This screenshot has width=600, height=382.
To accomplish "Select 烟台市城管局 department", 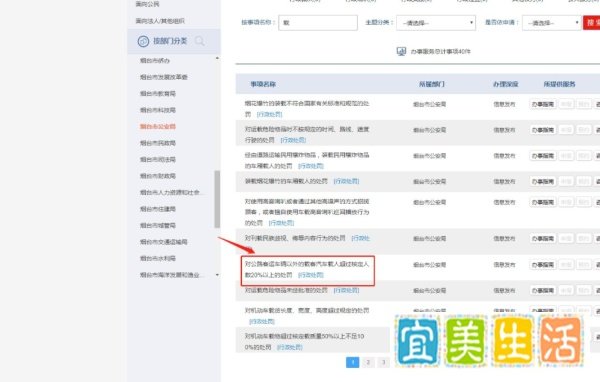I will [x=158, y=225].
